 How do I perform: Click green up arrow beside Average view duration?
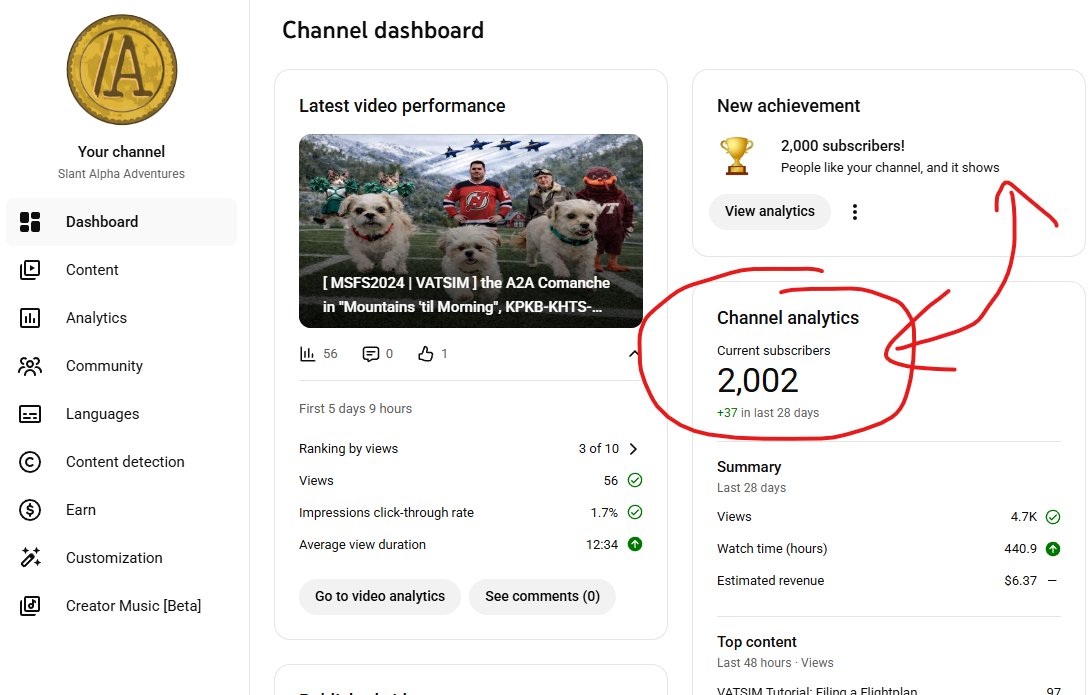click(x=635, y=544)
